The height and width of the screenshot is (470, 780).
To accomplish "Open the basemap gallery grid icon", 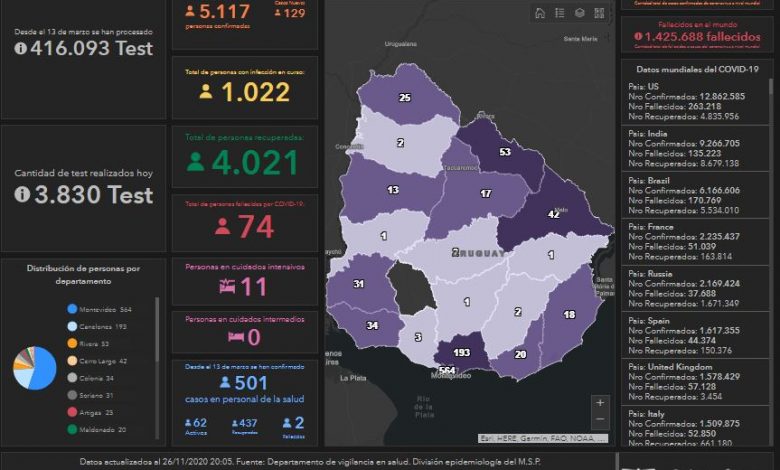I will (599, 13).
